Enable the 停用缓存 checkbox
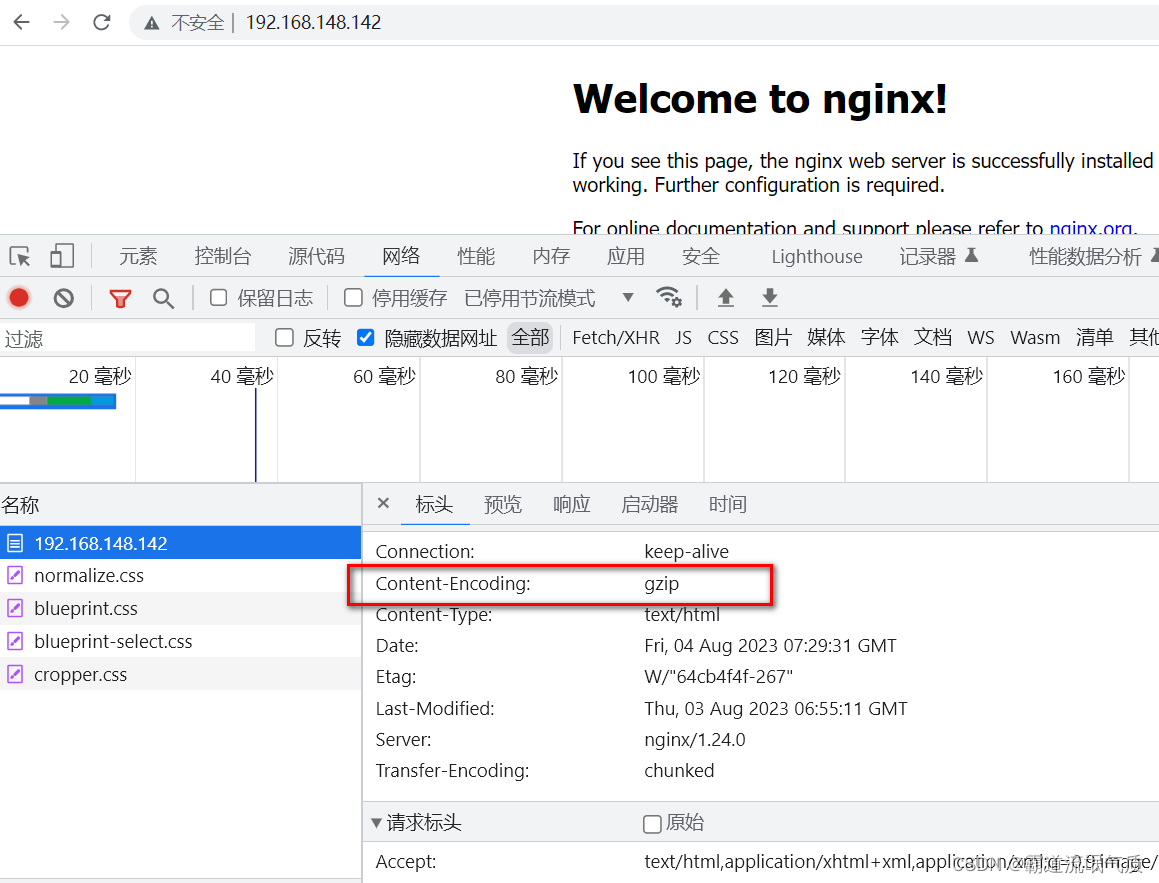The image size is (1159, 883). [x=352, y=297]
